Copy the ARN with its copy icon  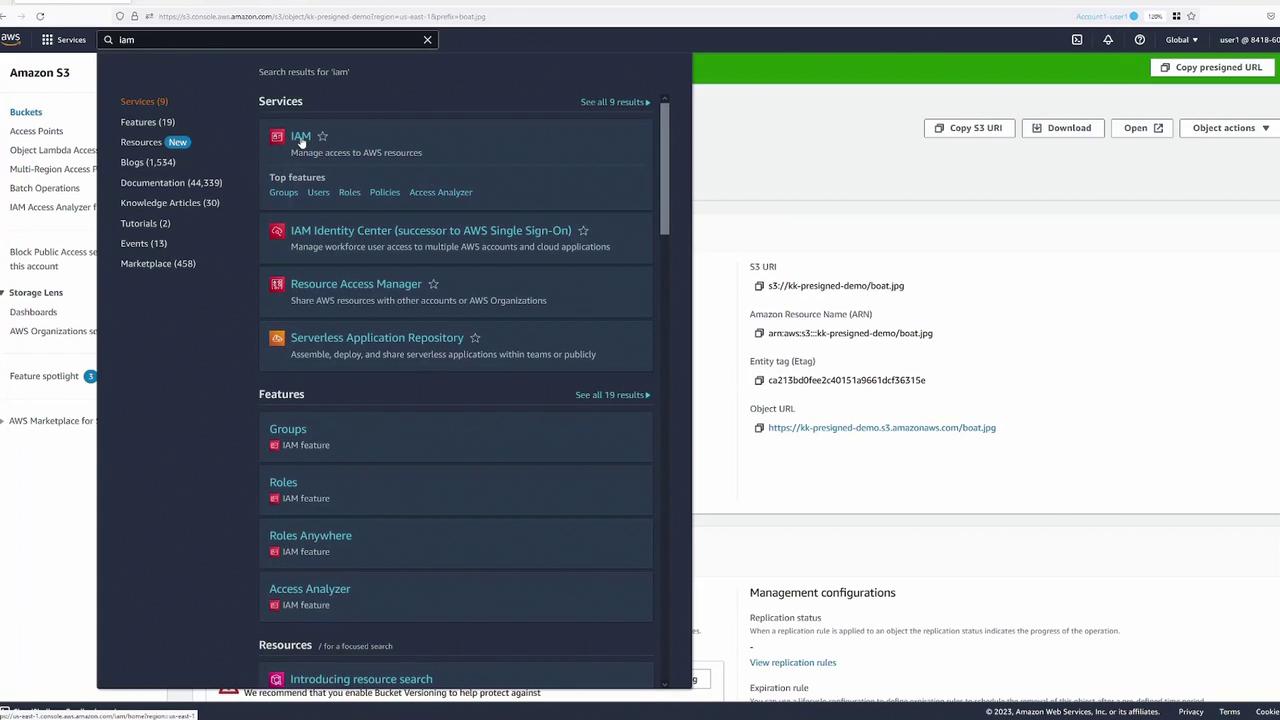(759, 333)
